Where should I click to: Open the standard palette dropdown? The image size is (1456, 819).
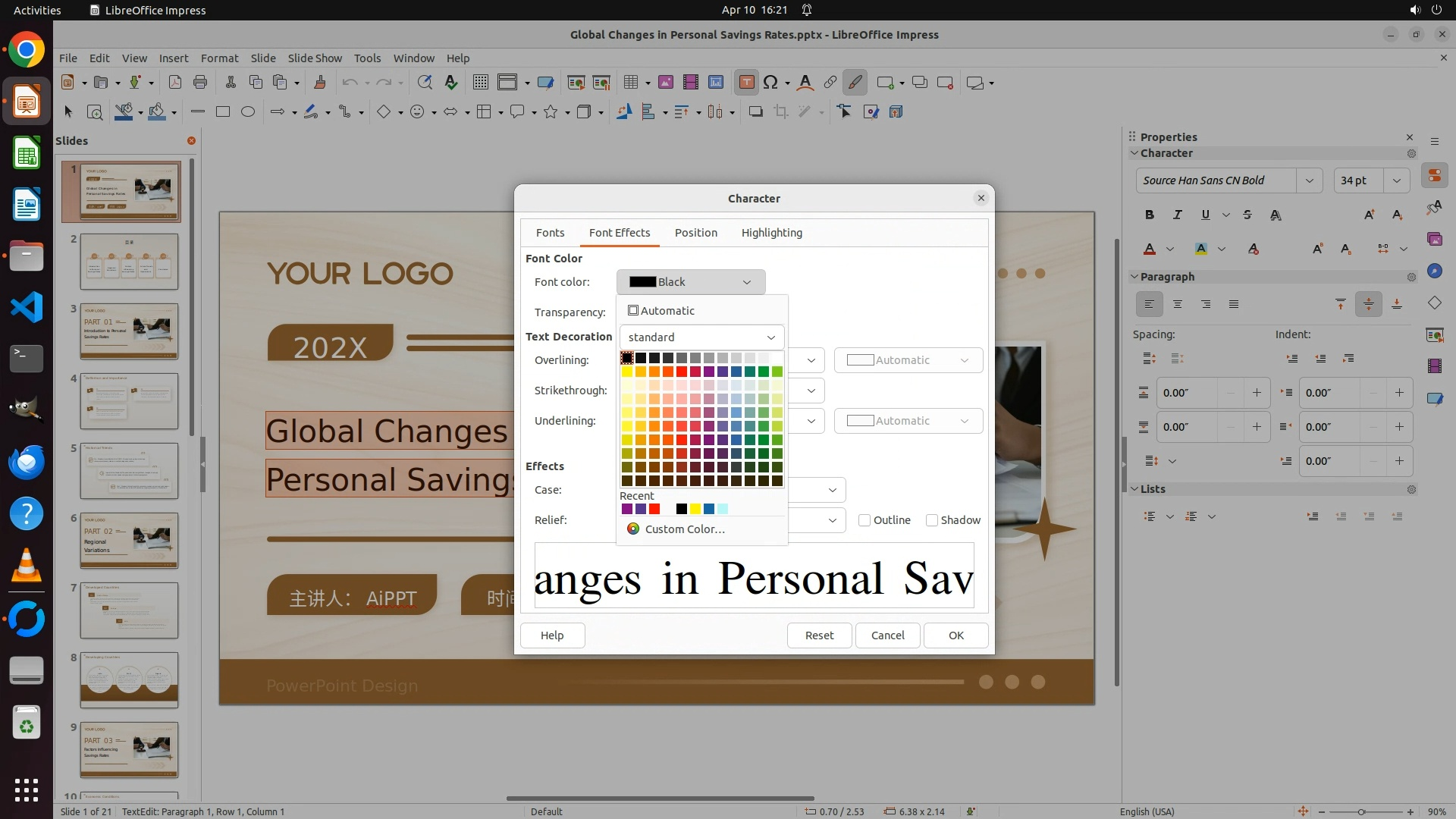tap(701, 337)
